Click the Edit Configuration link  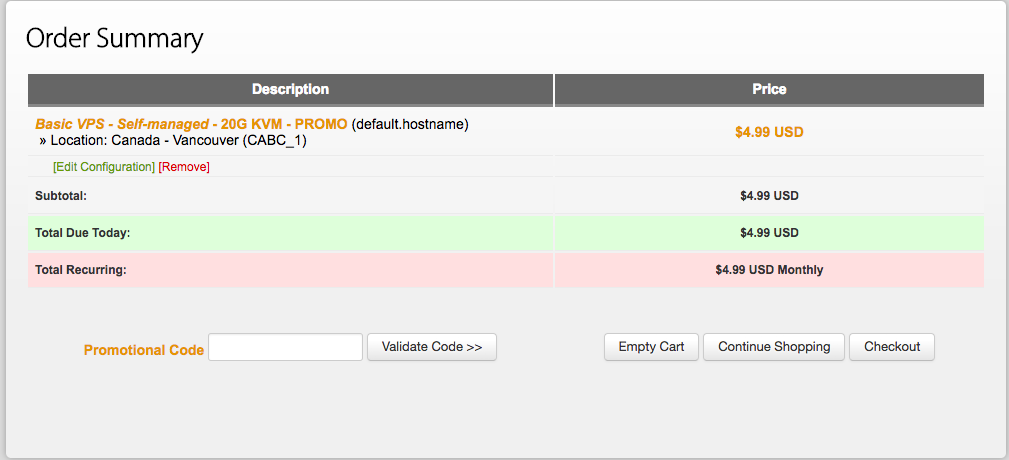(x=104, y=167)
